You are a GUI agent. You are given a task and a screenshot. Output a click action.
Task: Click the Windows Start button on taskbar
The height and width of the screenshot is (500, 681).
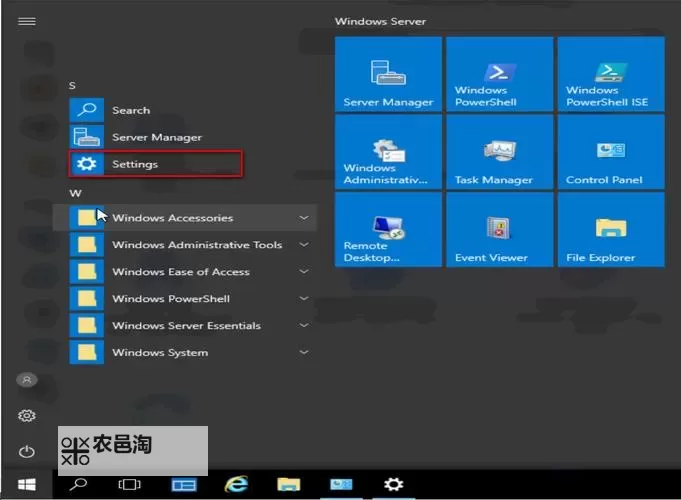click(26, 484)
